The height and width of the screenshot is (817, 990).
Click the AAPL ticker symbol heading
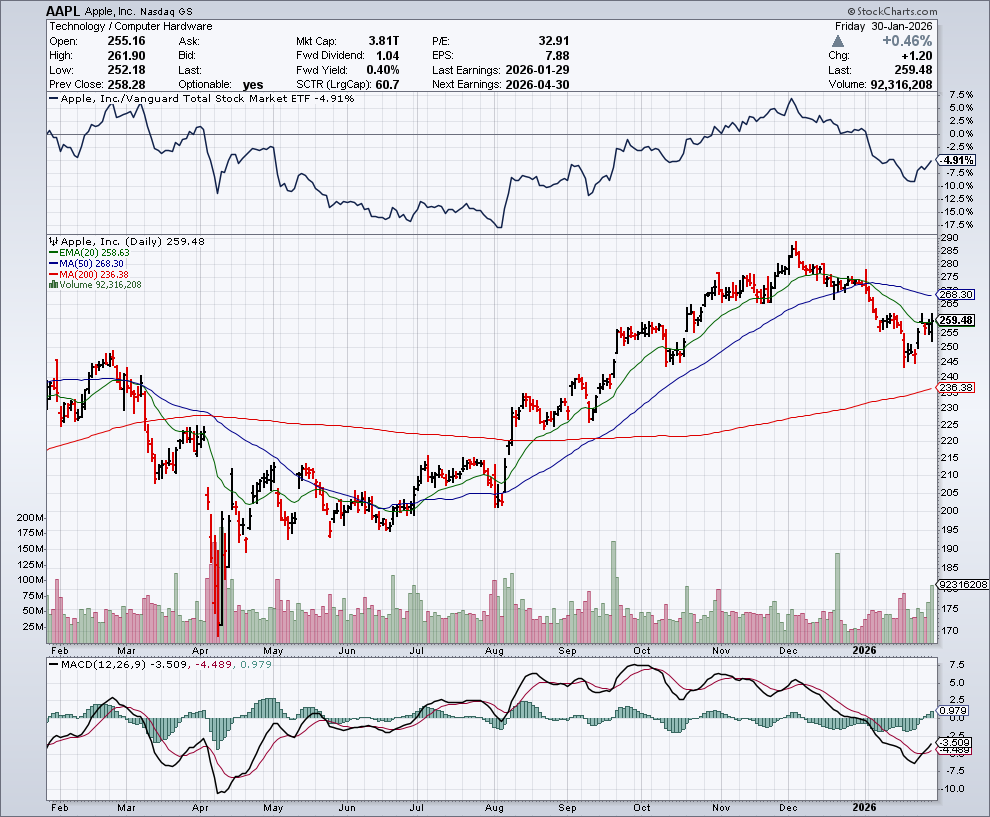64,9
